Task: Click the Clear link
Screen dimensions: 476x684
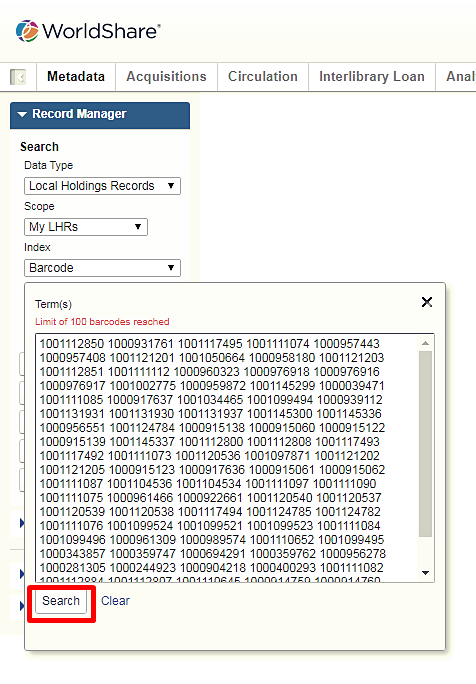Action: point(115,601)
